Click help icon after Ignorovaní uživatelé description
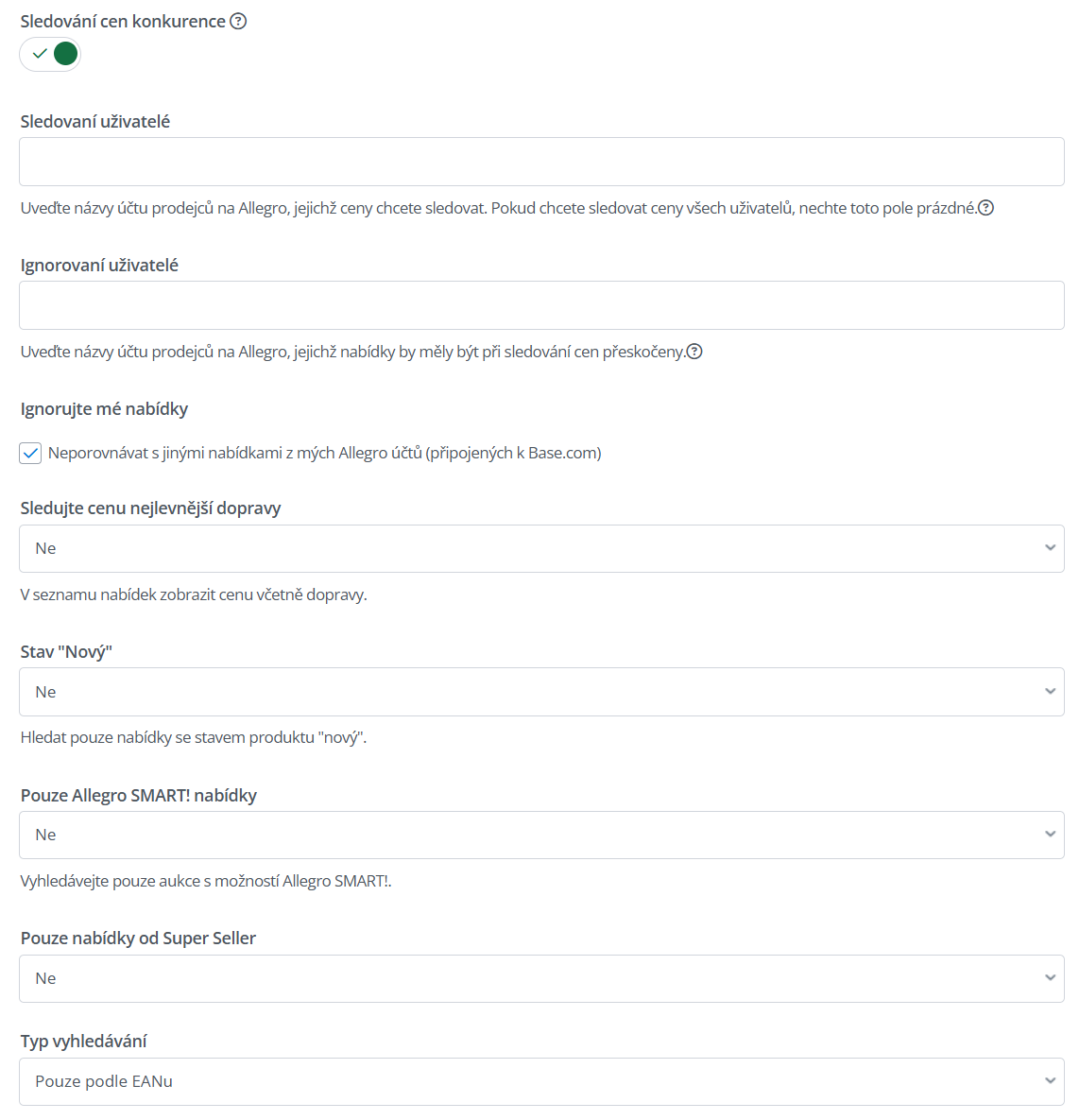Screen dimensions: 1079x1120 pyautogui.click(x=694, y=352)
